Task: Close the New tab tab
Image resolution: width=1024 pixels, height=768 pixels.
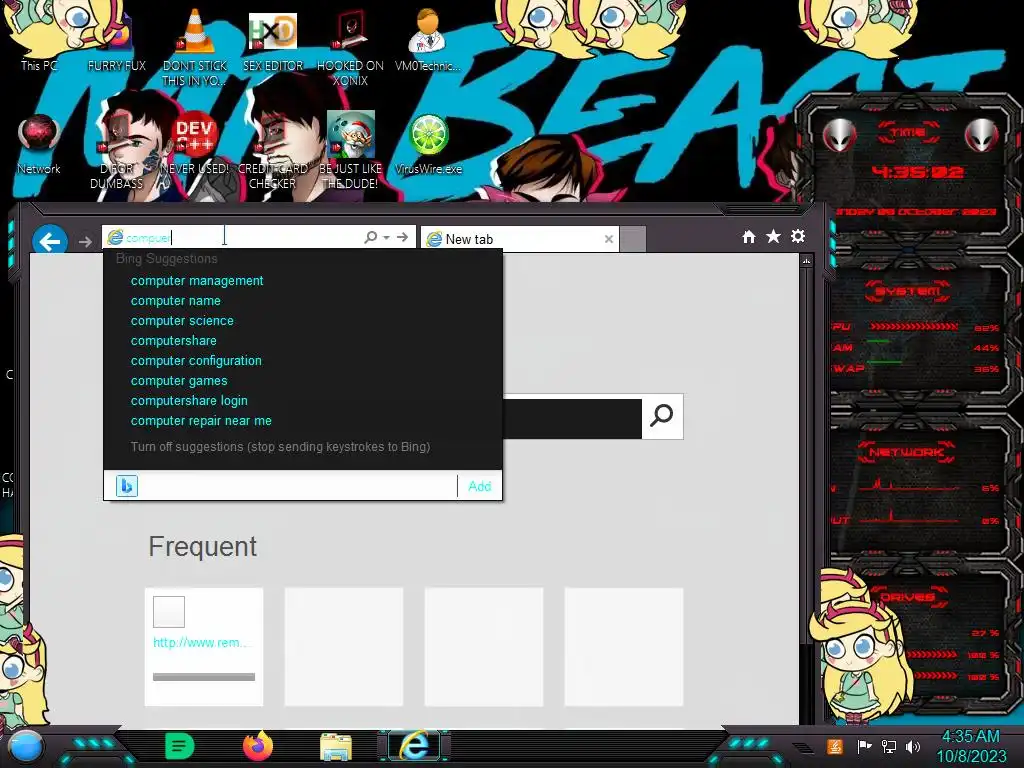Action: pos(609,239)
